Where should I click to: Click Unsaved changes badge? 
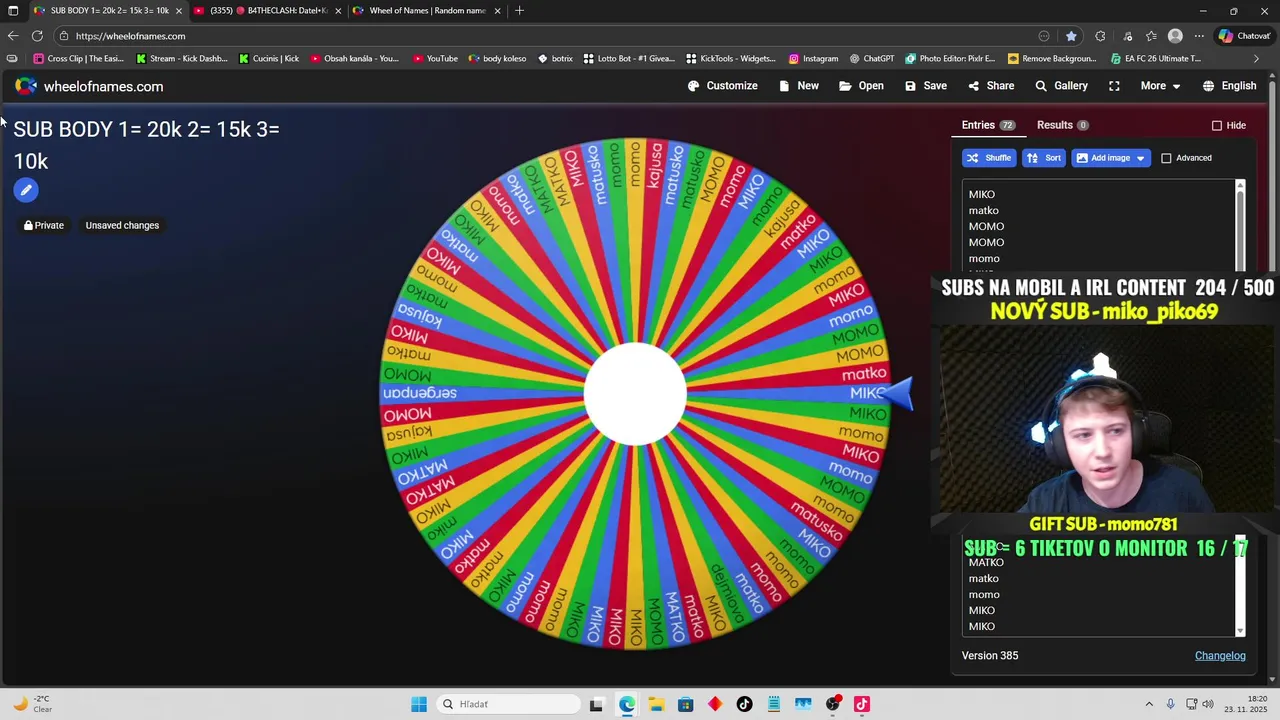(122, 225)
